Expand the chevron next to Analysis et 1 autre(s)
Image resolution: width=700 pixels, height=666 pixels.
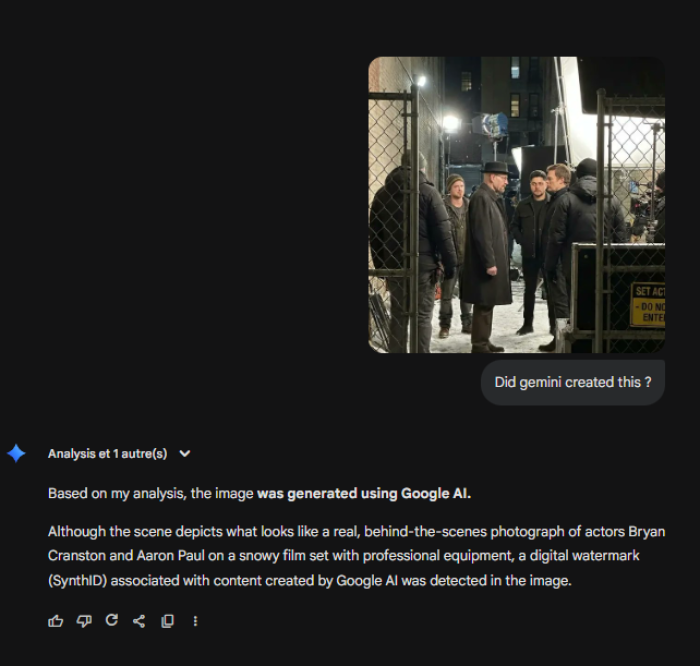[184, 454]
